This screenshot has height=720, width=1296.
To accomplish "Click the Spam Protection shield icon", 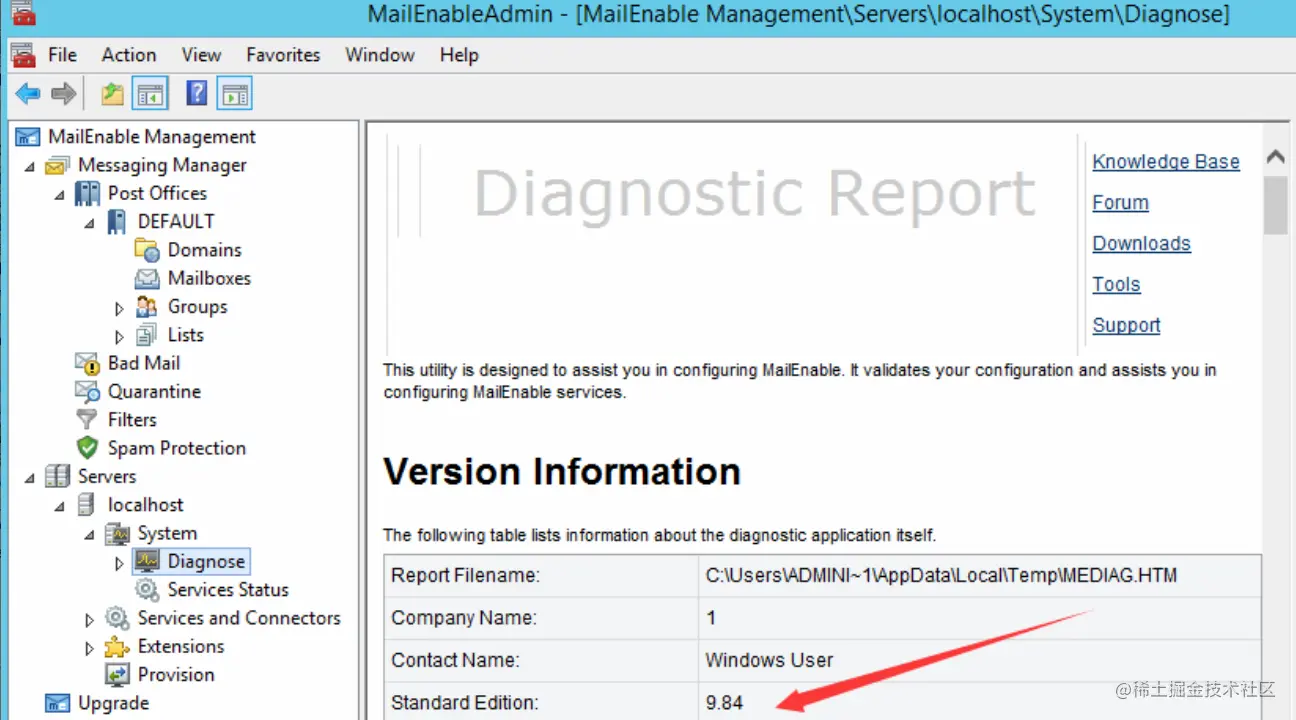I will click(x=88, y=448).
